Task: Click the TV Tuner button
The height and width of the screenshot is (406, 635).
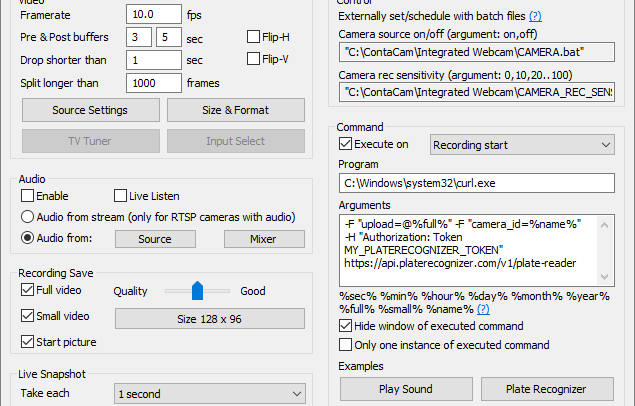Action: [x=91, y=141]
